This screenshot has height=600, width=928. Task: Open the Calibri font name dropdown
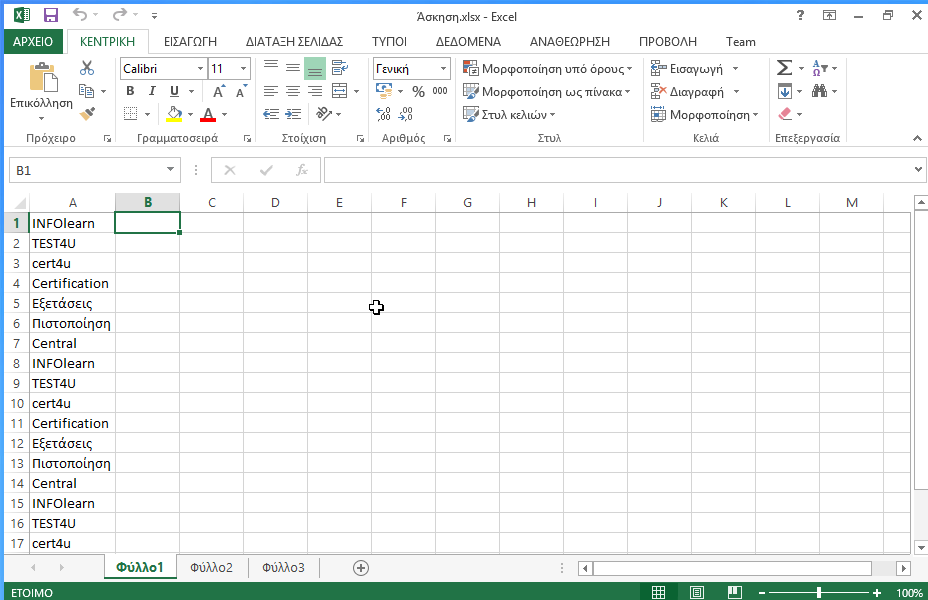[201, 69]
